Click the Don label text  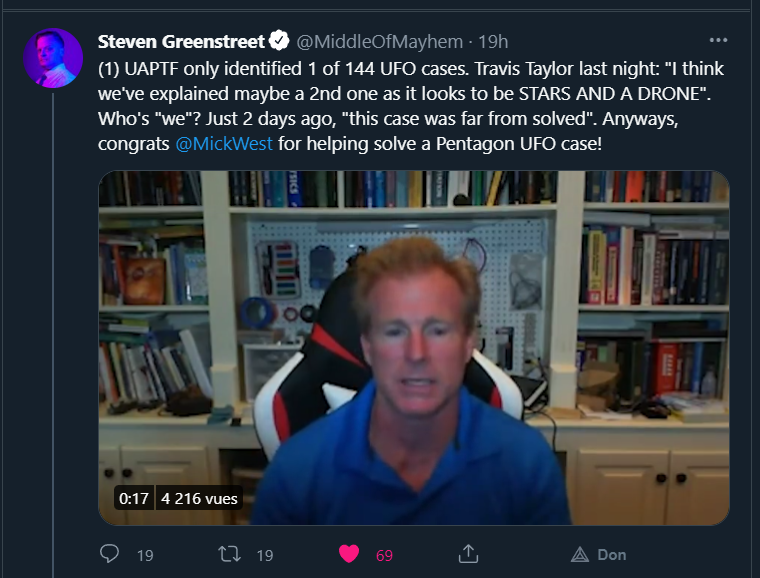[612, 554]
